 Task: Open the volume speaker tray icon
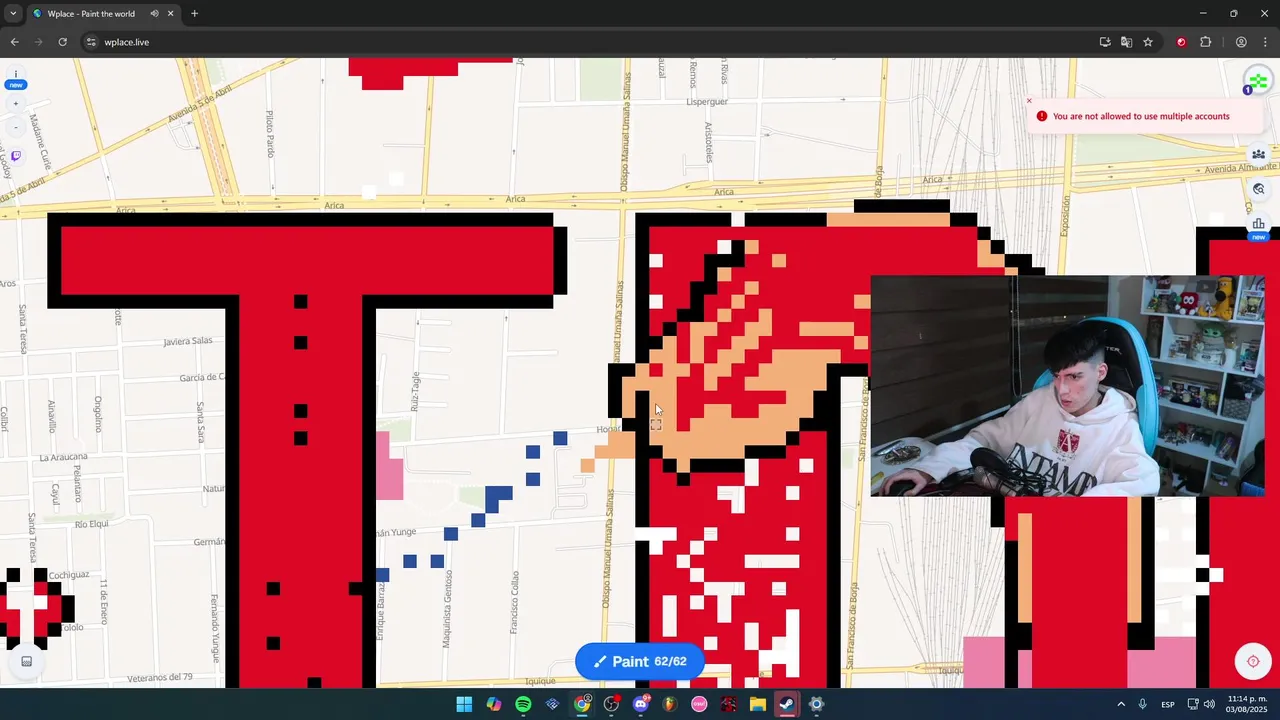pos(1210,704)
